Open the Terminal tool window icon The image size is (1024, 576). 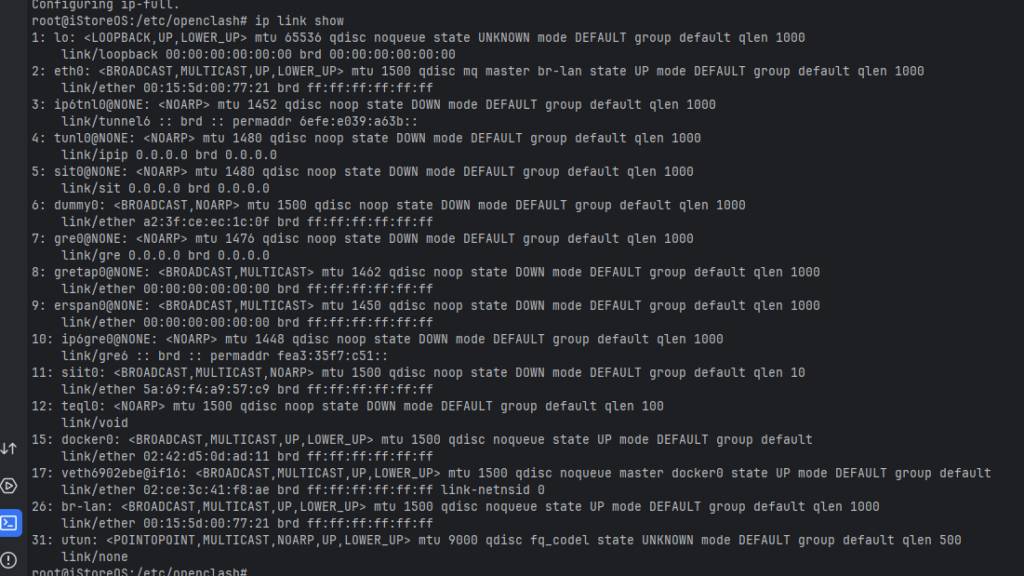pos(9,522)
